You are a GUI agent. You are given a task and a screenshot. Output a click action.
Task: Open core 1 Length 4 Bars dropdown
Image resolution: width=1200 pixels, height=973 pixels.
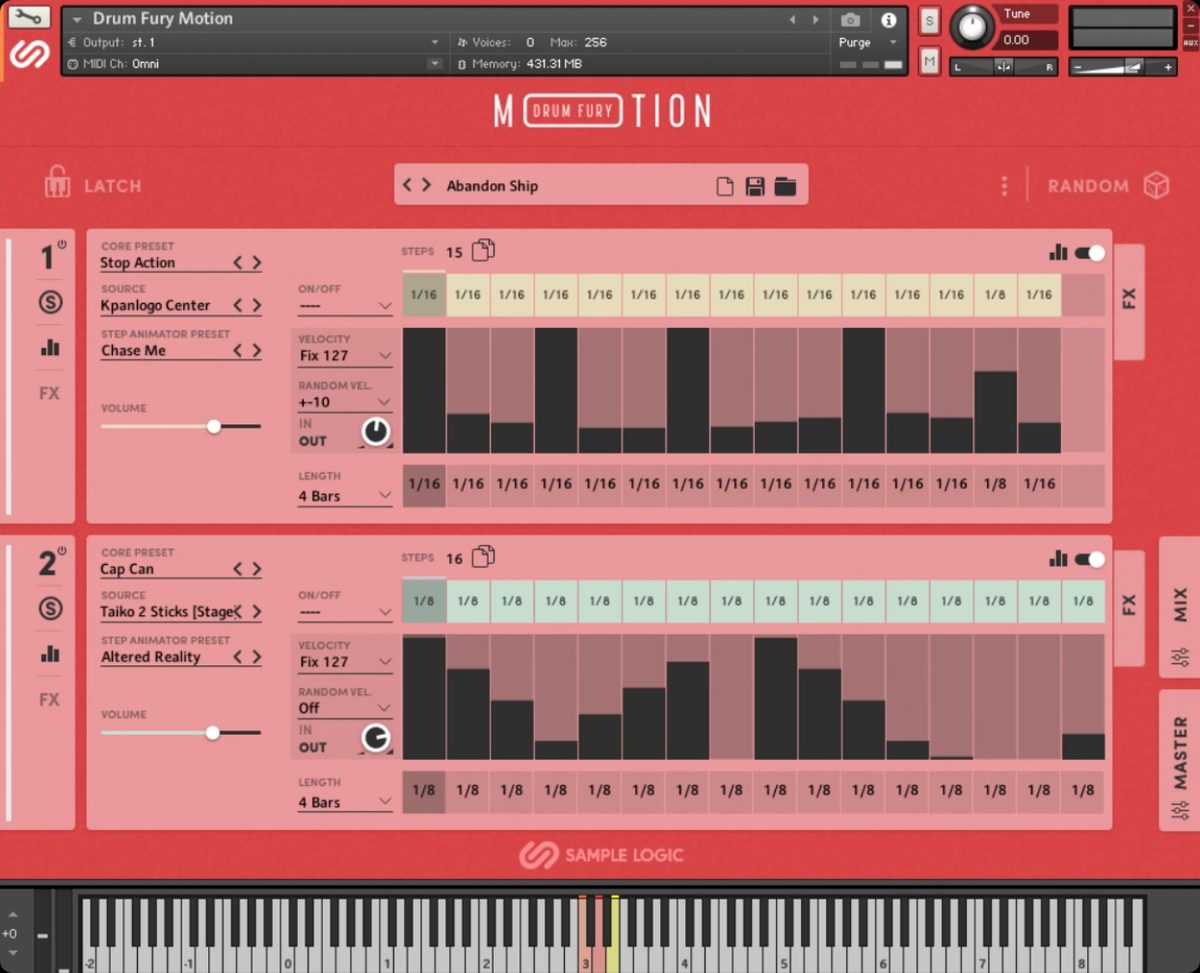pos(345,496)
